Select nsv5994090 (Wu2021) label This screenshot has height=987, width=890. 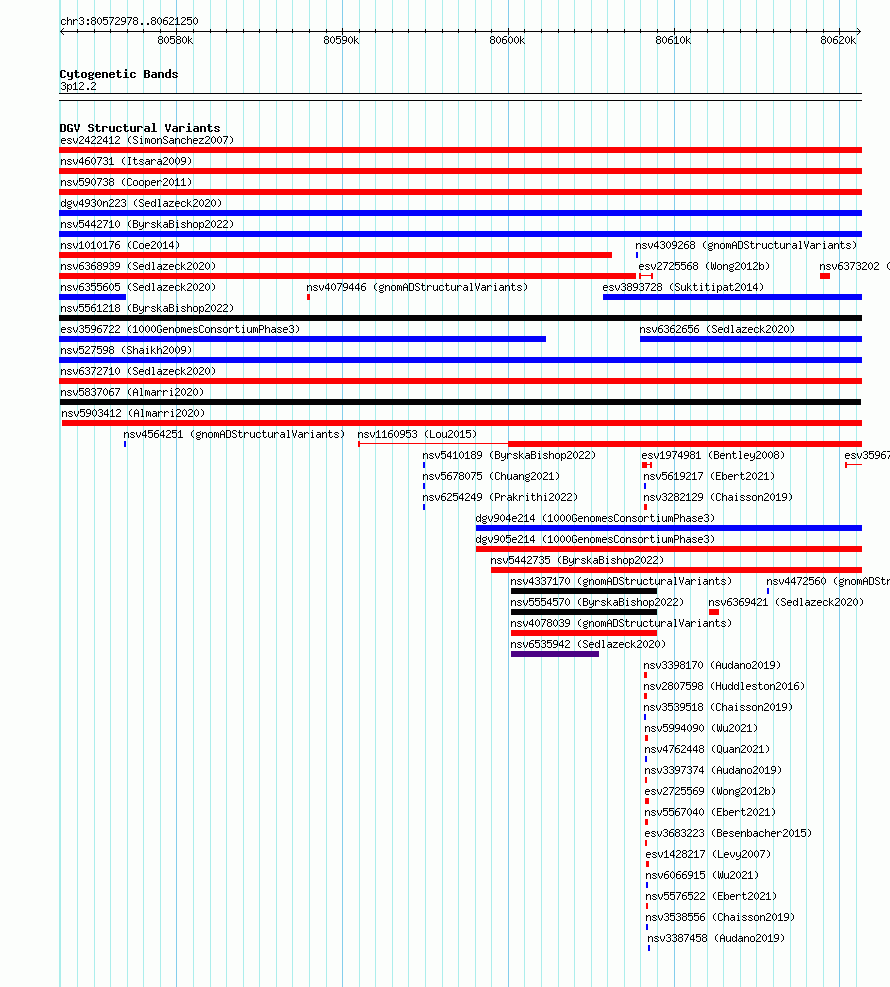[x=701, y=728]
